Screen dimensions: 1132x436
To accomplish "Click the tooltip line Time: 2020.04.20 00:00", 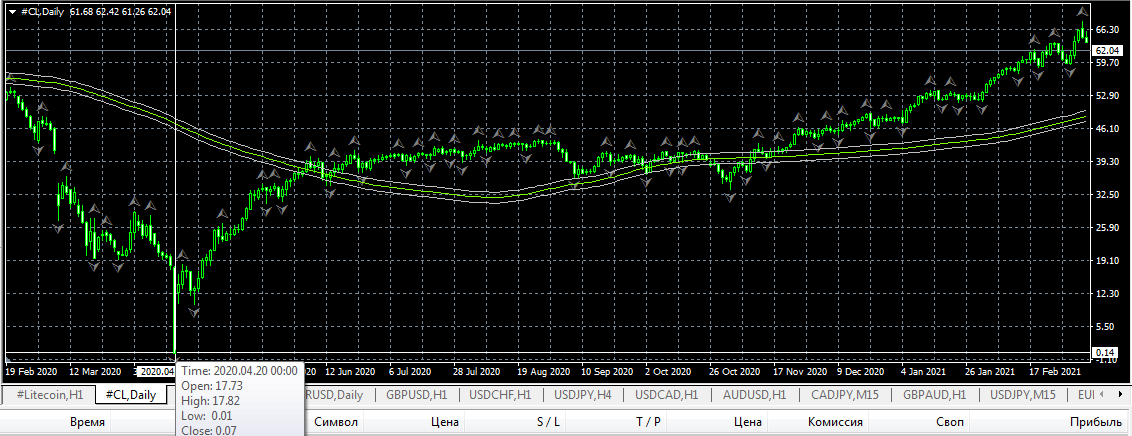I will point(240,370).
